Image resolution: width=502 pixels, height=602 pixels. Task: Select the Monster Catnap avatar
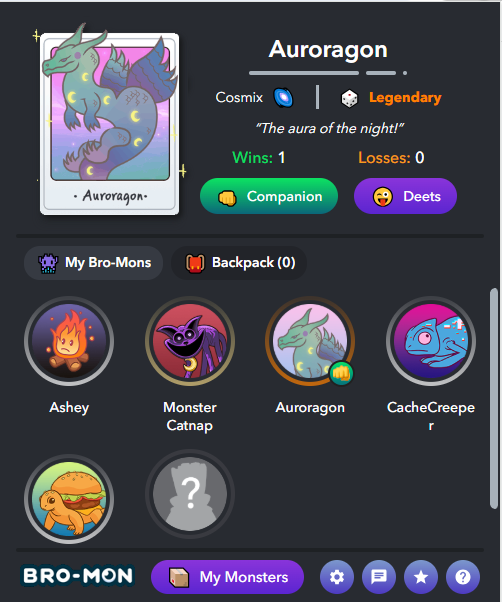190,341
